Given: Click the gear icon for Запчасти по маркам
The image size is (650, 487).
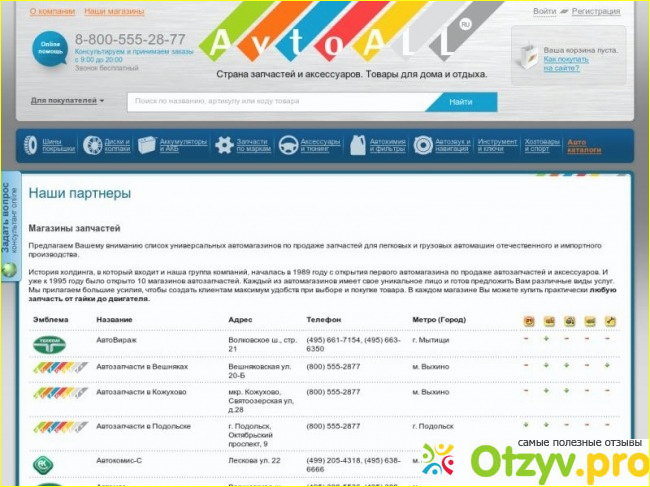Looking at the screenshot, I should pyautogui.click(x=224, y=146).
